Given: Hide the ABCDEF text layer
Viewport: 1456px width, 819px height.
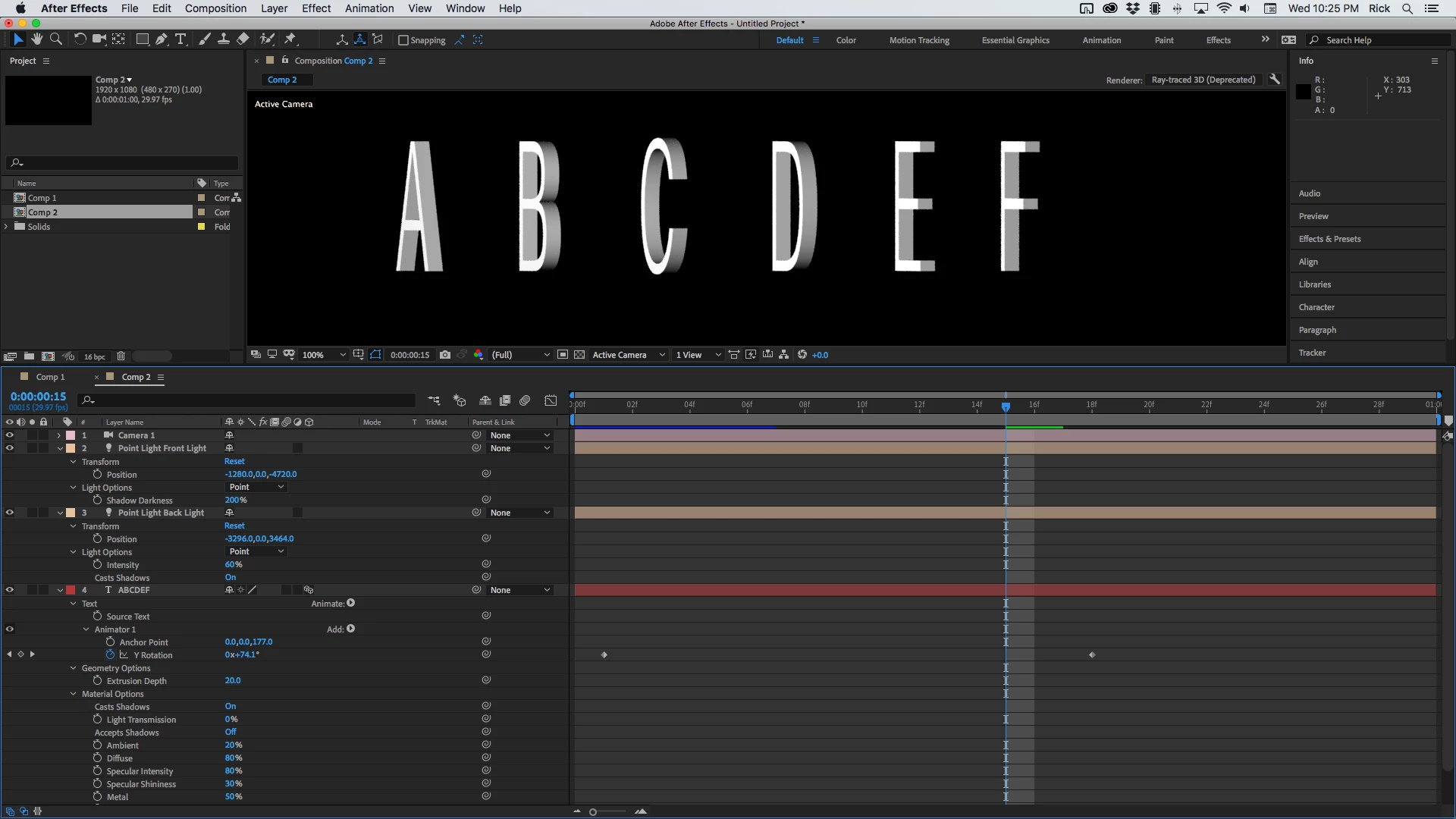Looking at the screenshot, I should point(10,590).
